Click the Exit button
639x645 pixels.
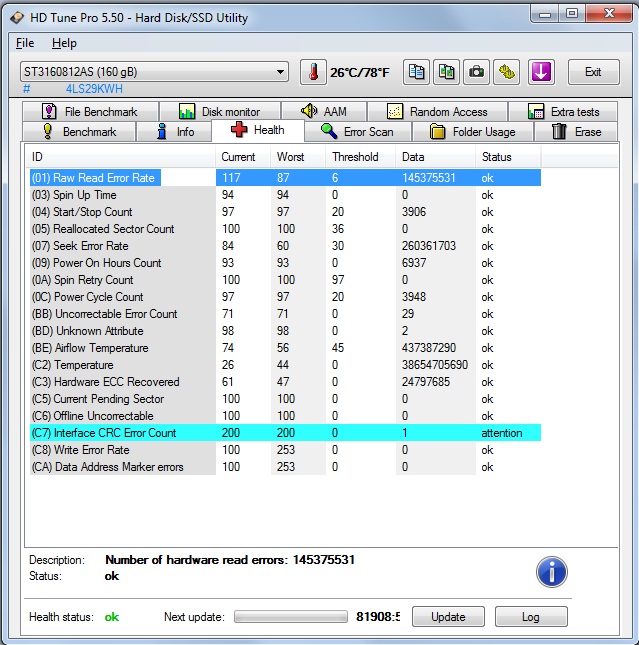click(x=593, y=72)
